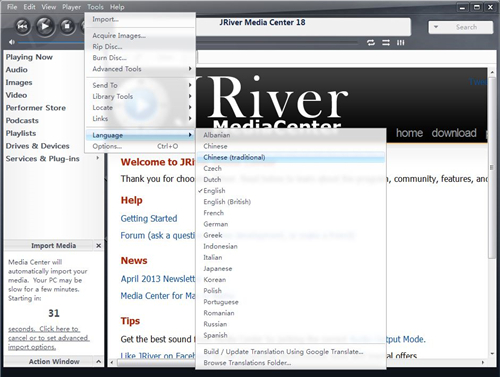Open Drives & Devices in sidebar
500x377 pixels.
point(37,146)
